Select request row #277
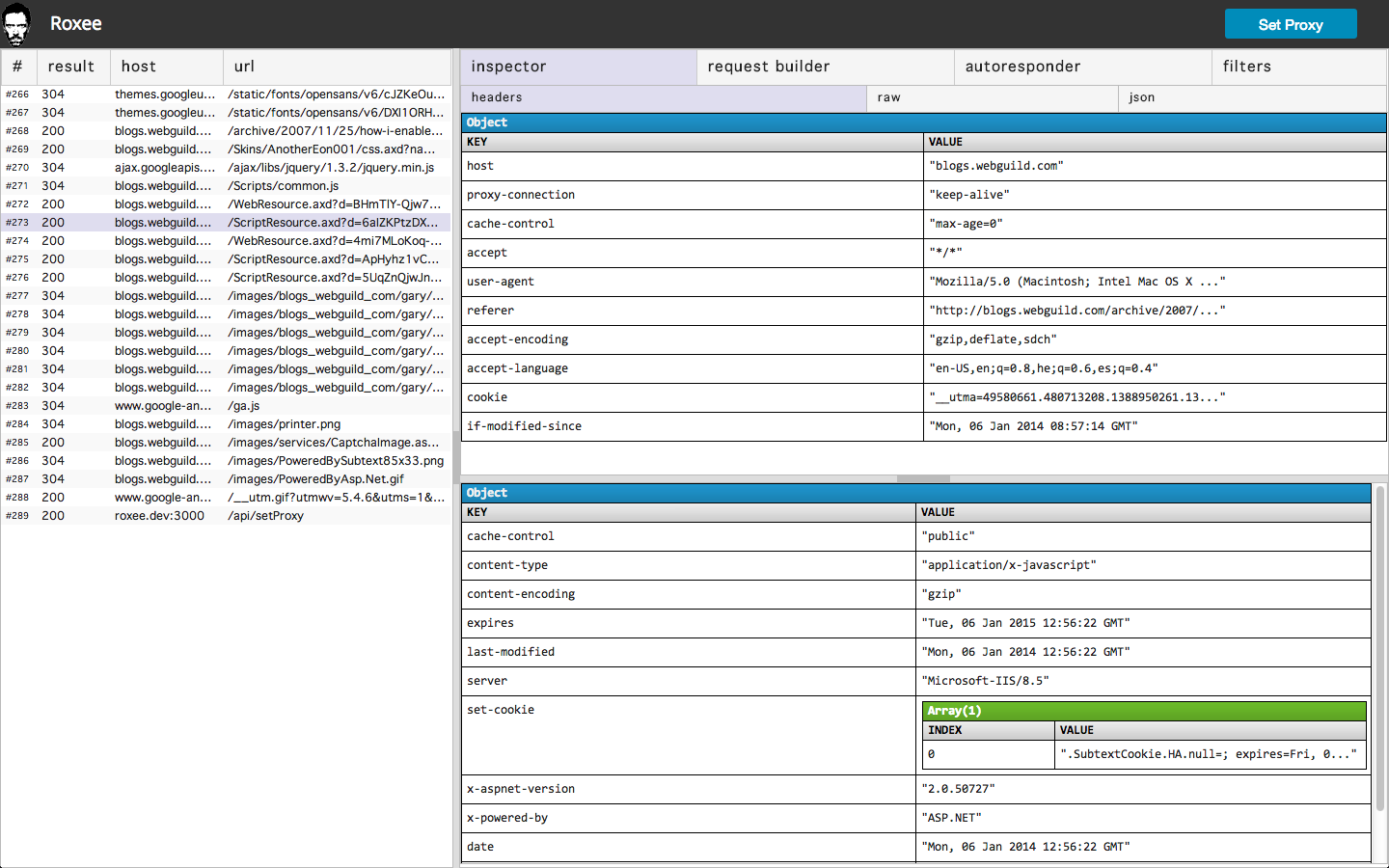The height and width of the screenshot is (868, 1389). click(x=226, y=296)
